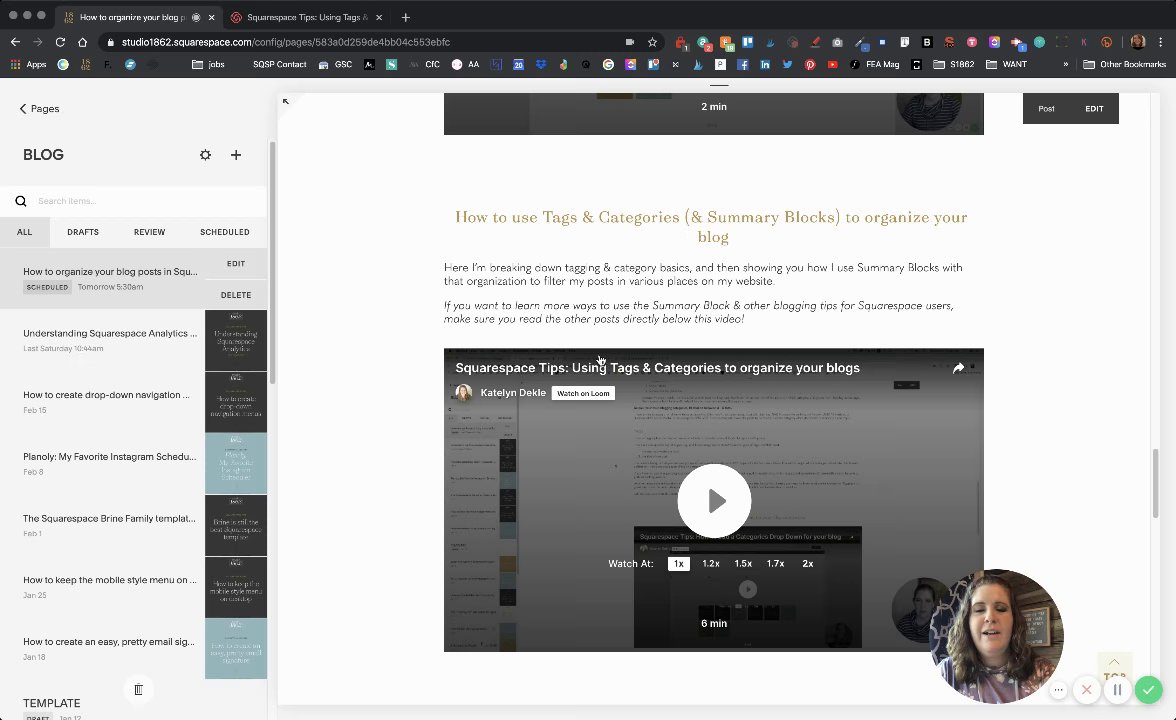
Task: Click DELETE on the scheduled blog post
Action: tap(236, 295)
